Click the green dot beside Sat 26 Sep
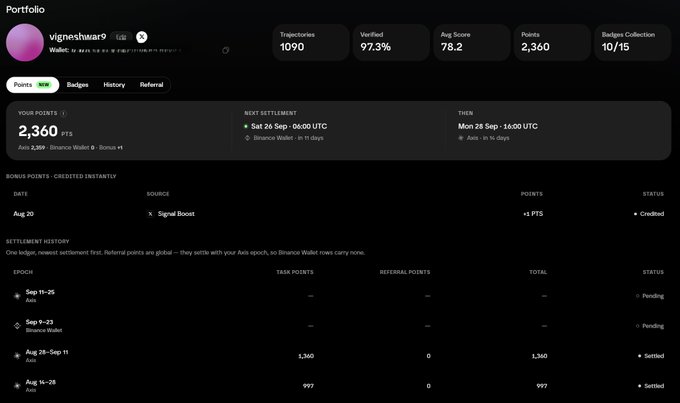 246,126
